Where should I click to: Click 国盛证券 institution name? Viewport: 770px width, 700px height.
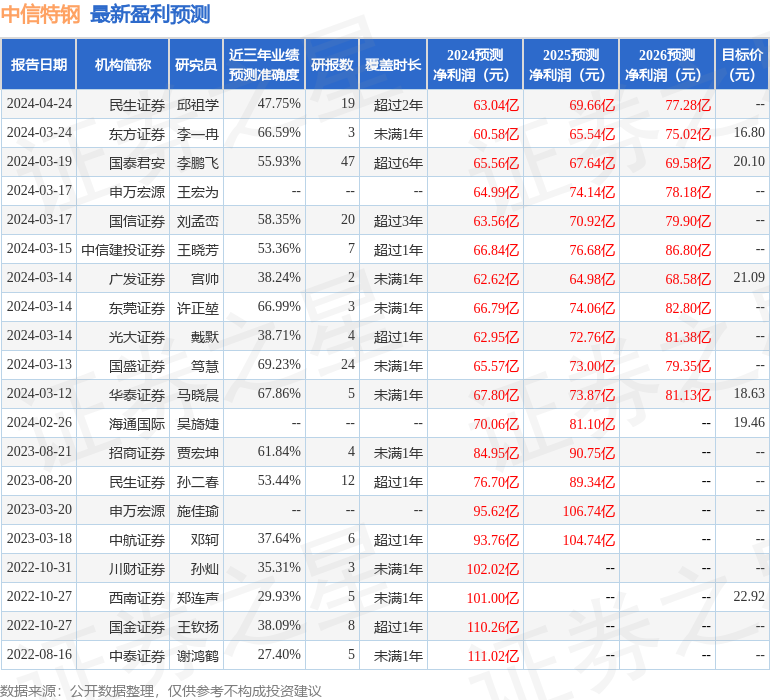click(137, 365)
